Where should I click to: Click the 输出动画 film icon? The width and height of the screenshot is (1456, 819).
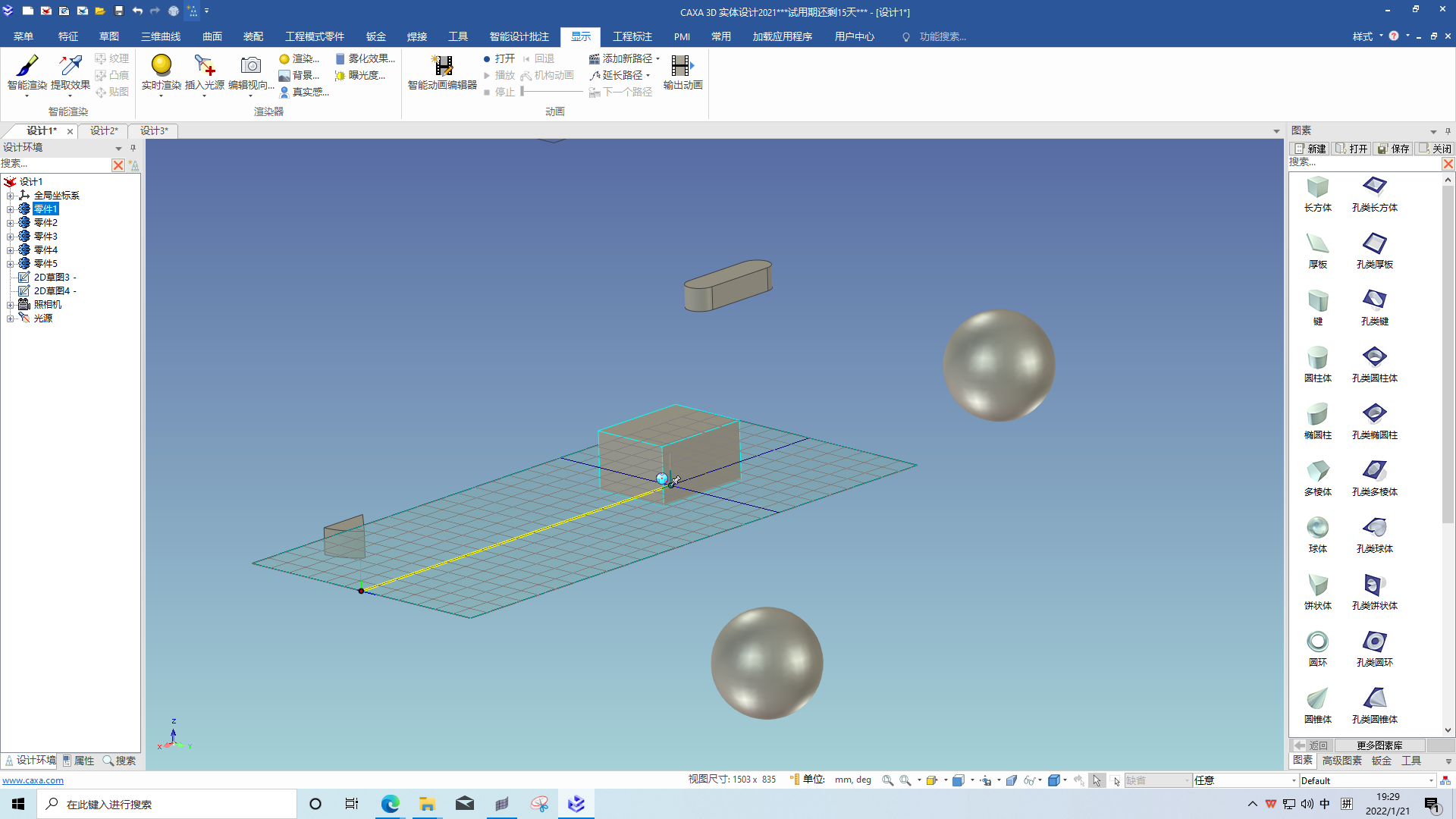pos(682,67)
